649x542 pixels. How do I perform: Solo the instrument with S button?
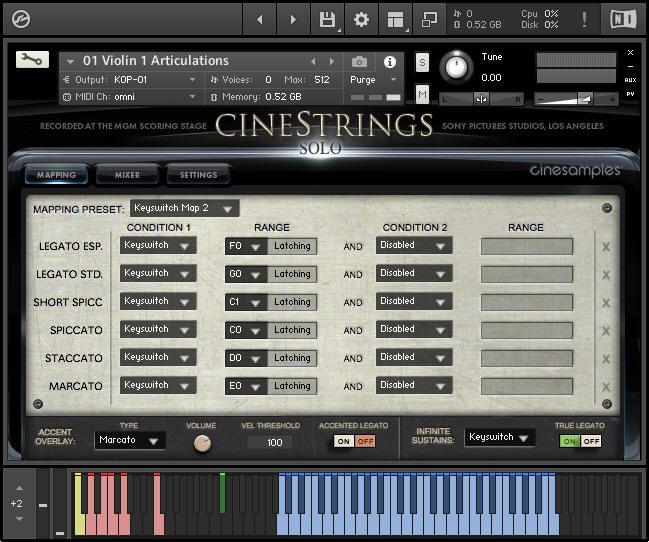pos(422,63)
